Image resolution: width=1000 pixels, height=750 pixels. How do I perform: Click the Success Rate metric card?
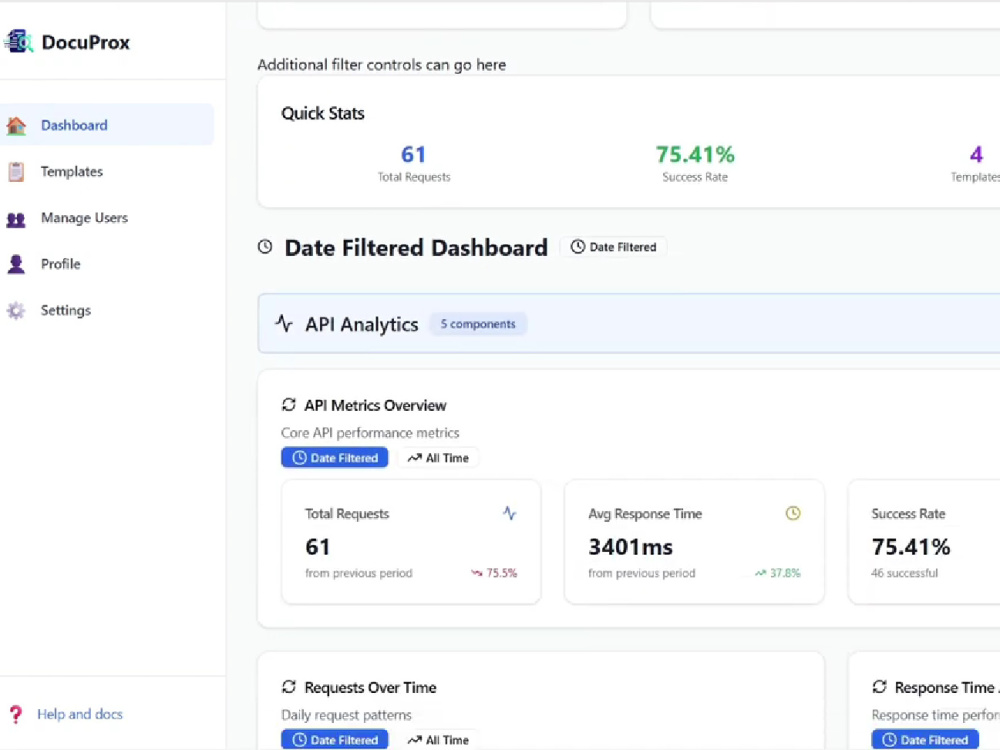(x=924, y=542)
